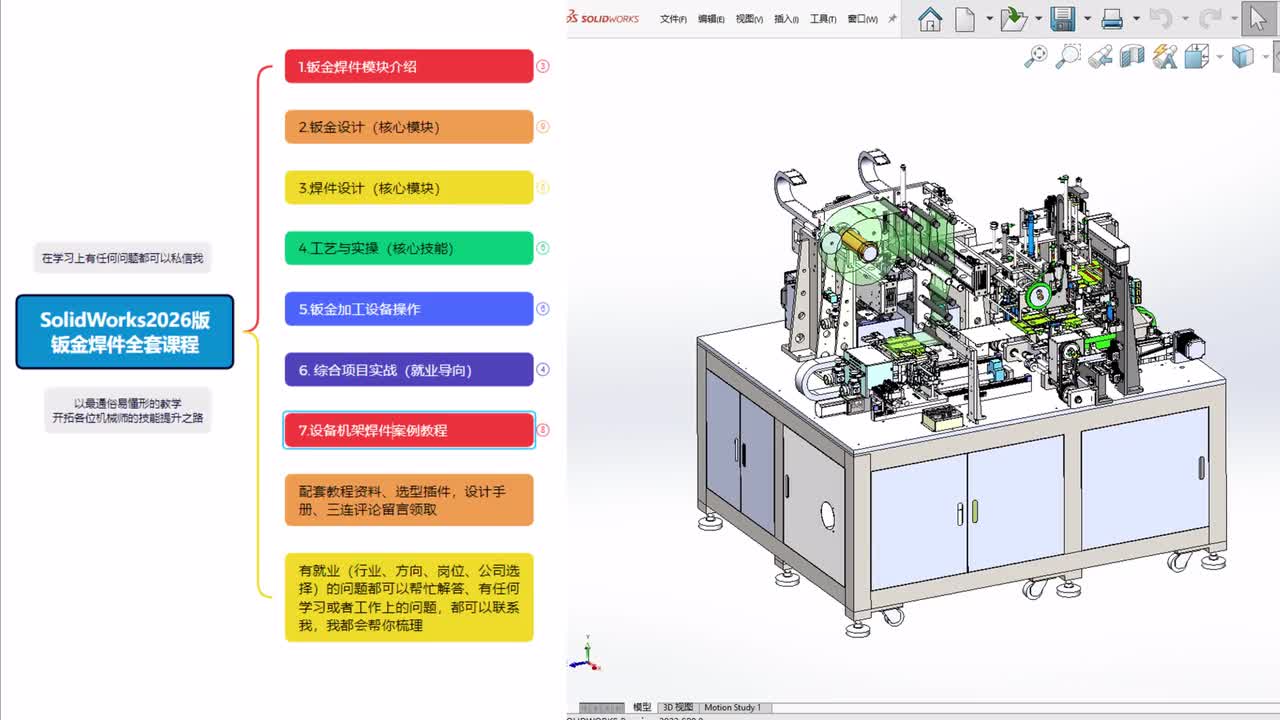Open the Display Style dropdown arrow
Screen dimensions: 1280x720
tap(1267, 57)
